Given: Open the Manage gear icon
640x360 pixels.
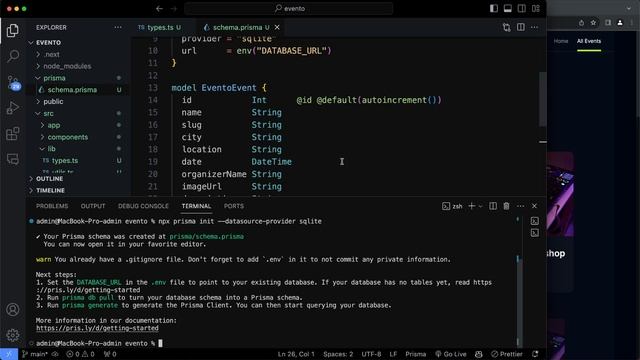Looking at the screenshot, I should point(13,335).
